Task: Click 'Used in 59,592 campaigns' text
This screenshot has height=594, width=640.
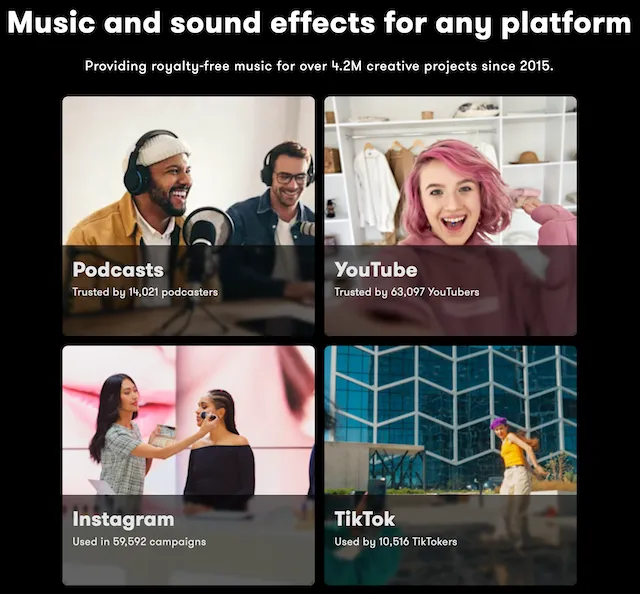Action: 139,542
